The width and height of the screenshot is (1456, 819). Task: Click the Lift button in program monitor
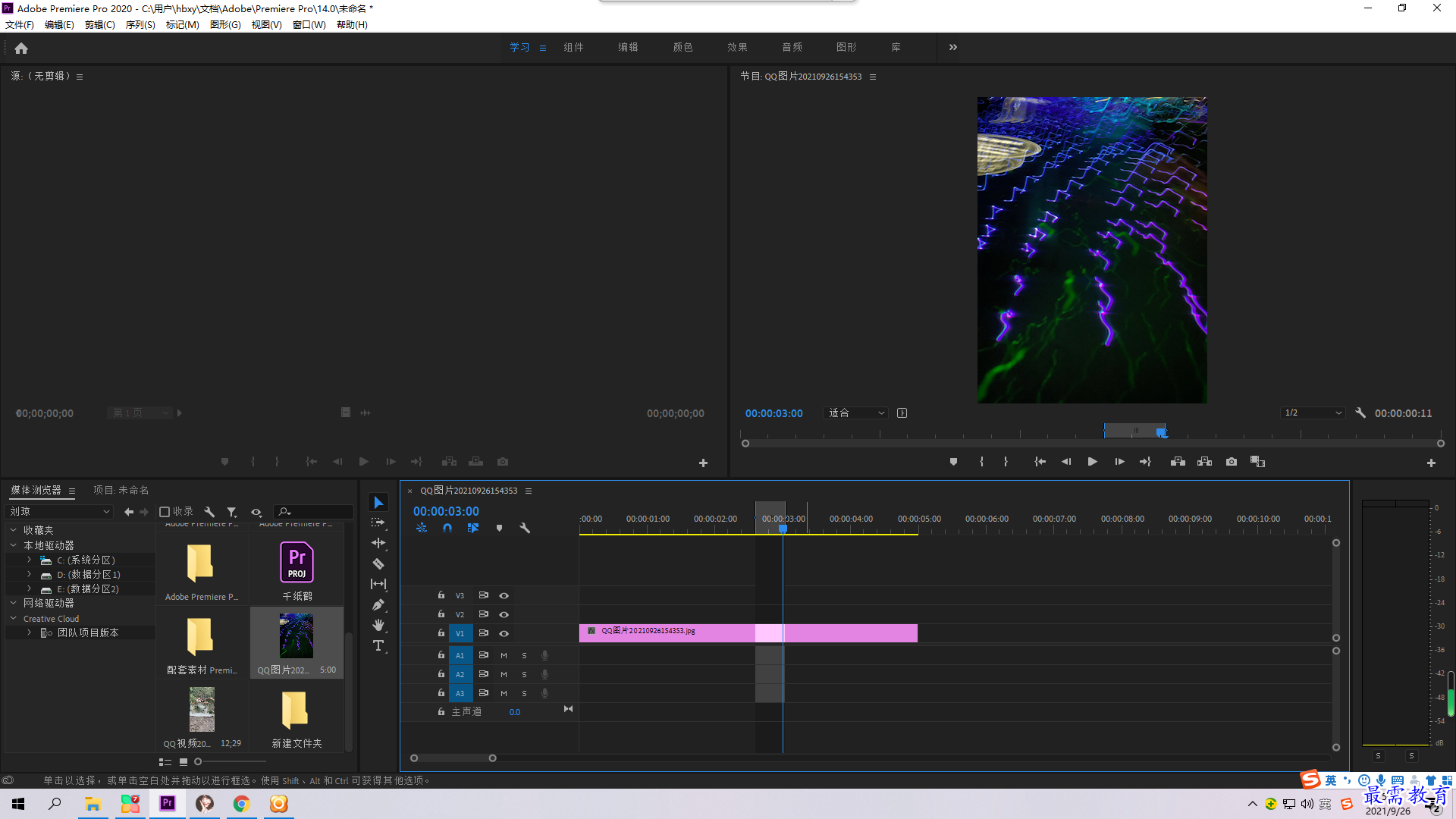click(1178, 462)
